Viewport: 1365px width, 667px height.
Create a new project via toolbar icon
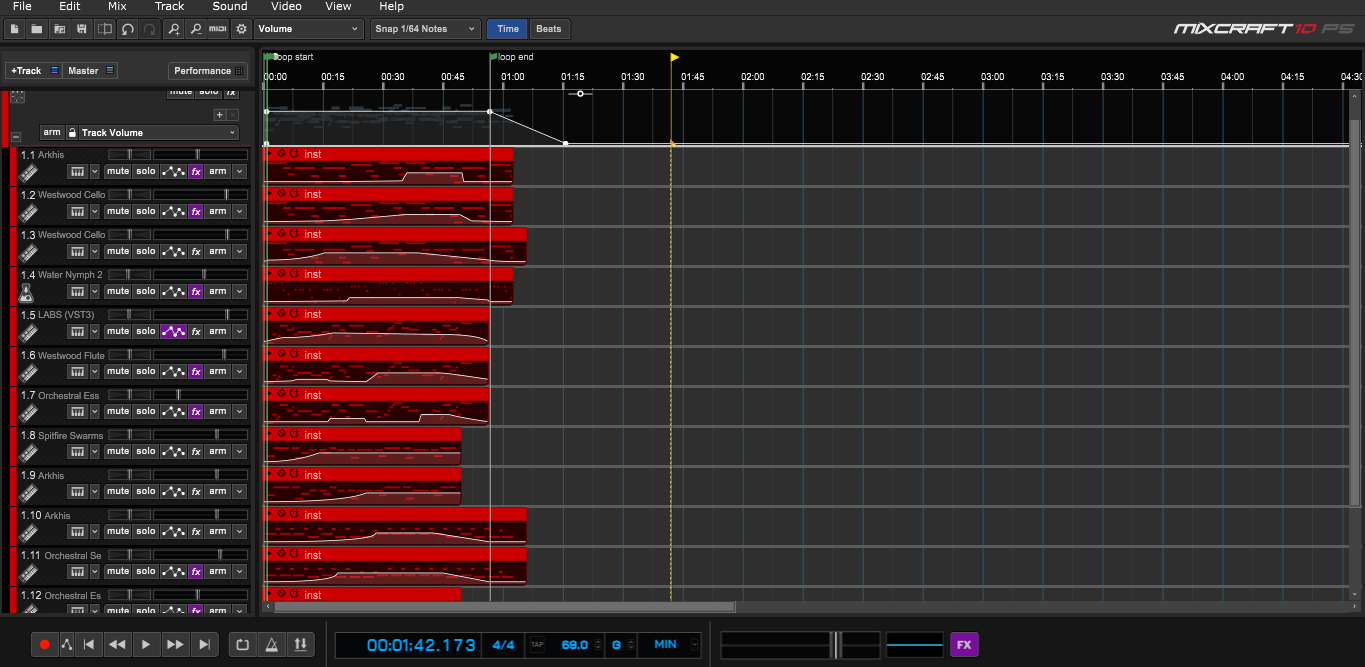(14, 29)
